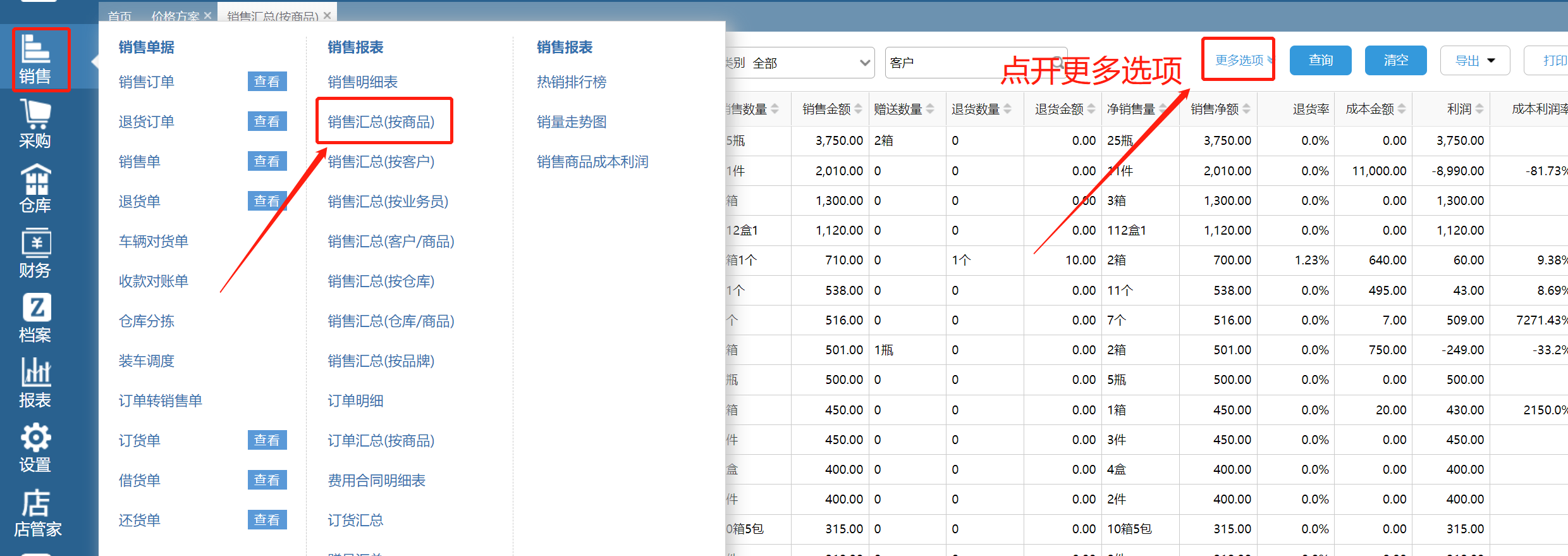Sort by 赠送数量 column arrows
The width and height of the screenshot is (1568, 556).
coord(930,109)
